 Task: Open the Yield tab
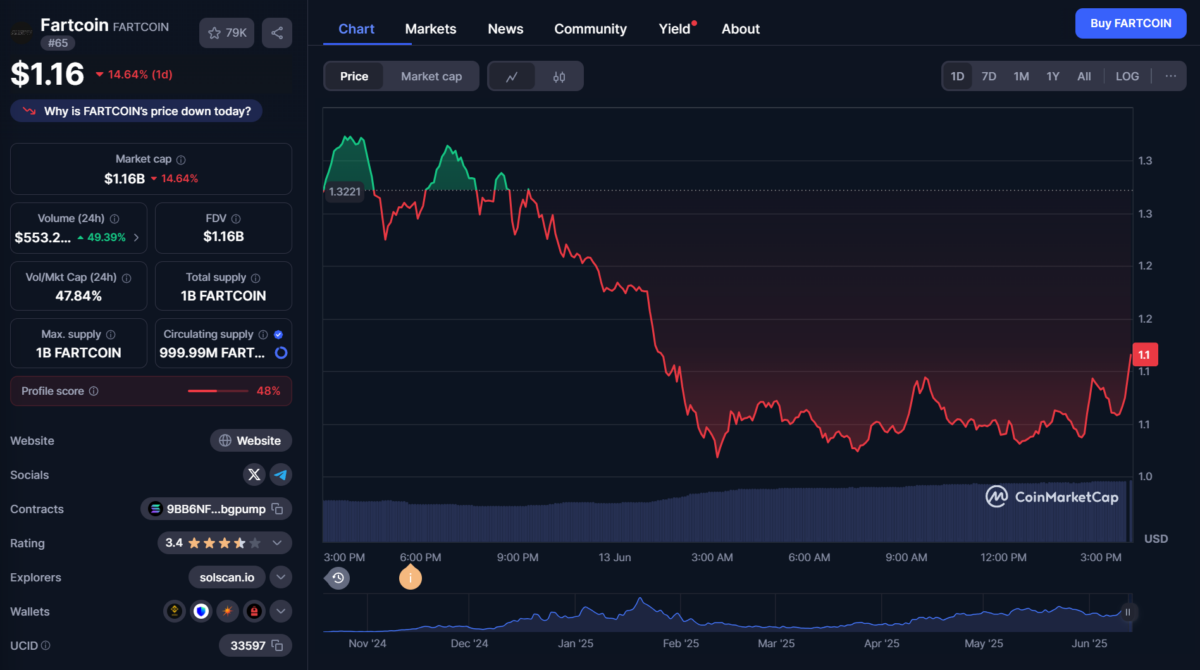pos(675,29)
